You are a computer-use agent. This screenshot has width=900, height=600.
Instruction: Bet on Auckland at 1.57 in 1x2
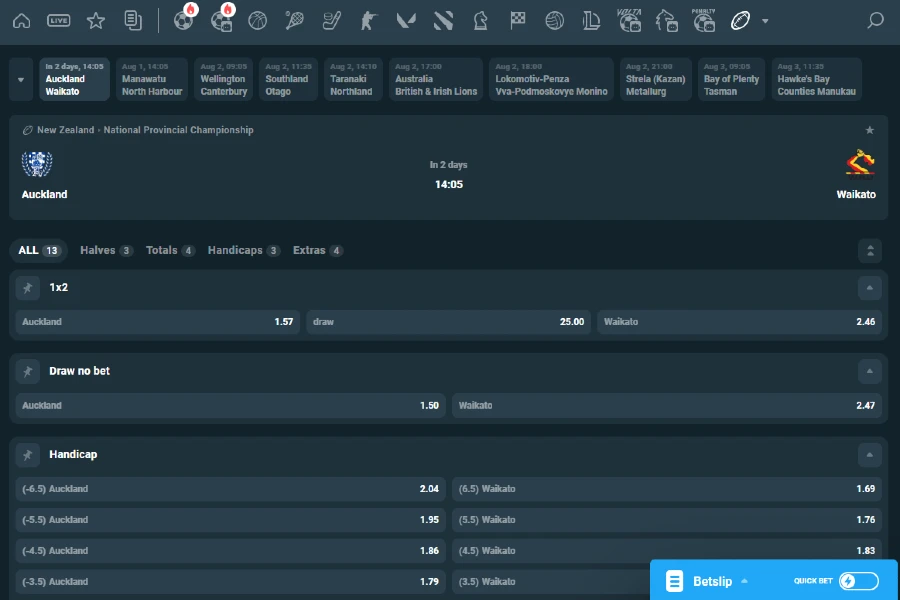157,322
